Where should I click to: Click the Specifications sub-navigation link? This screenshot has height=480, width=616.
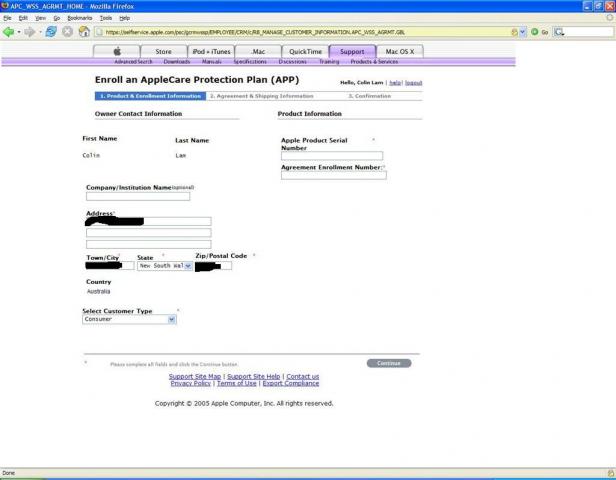(250, 62)
